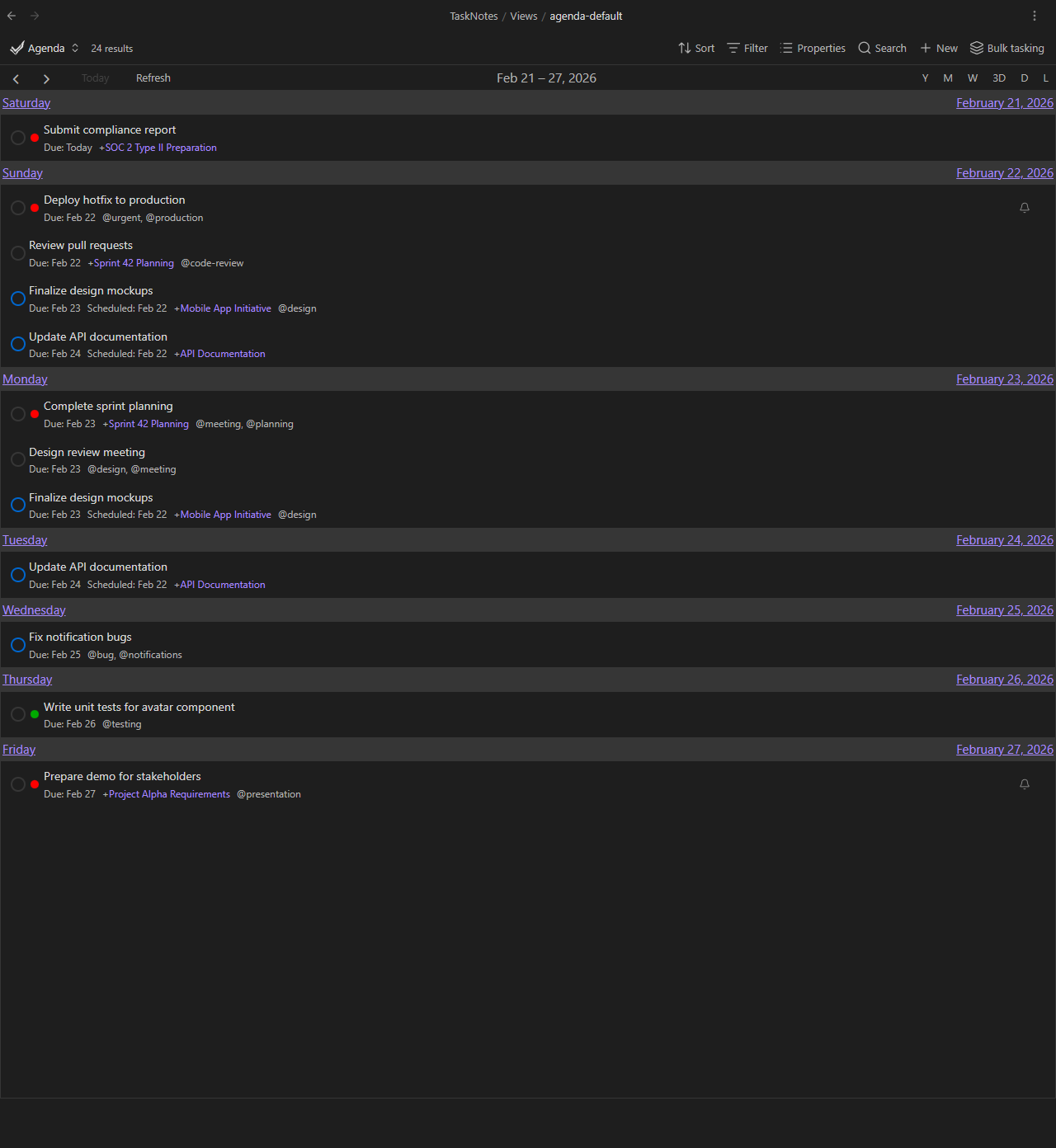Open the Sort options
1056x1148 pixels.
pos(695,48)
